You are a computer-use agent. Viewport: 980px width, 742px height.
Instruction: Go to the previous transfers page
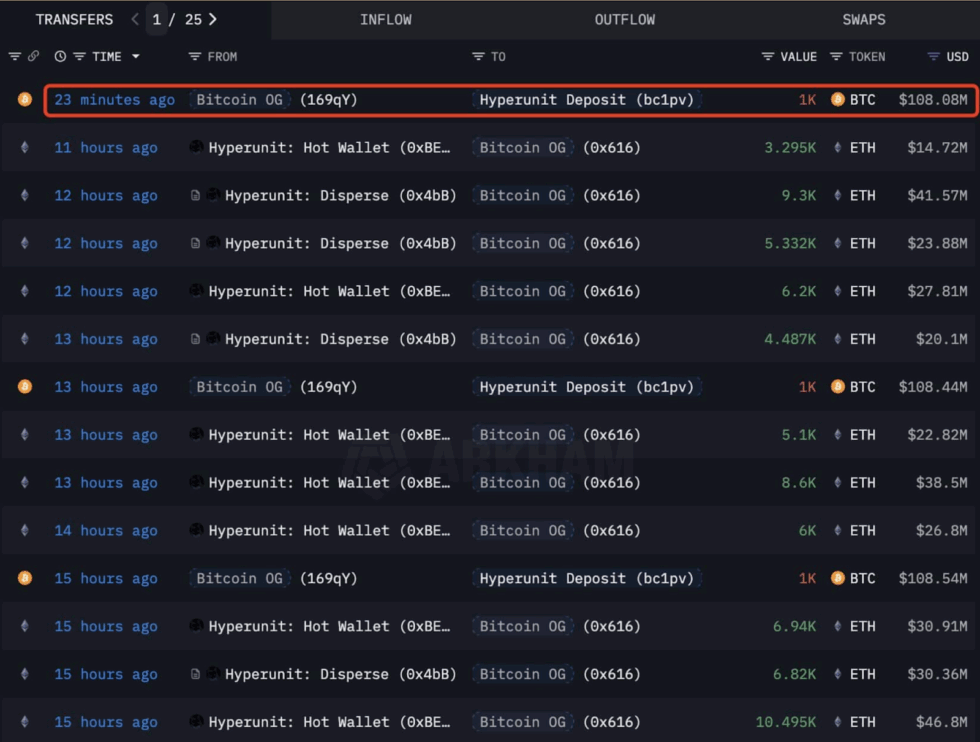135,19
